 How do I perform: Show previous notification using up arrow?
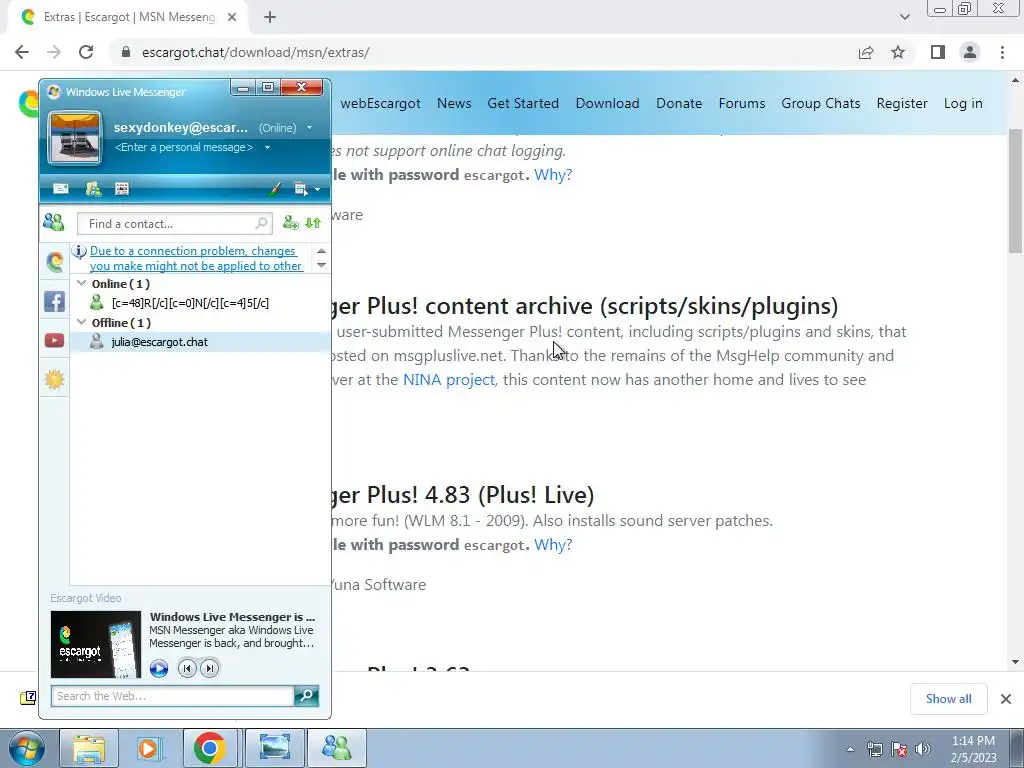[321, 251]
